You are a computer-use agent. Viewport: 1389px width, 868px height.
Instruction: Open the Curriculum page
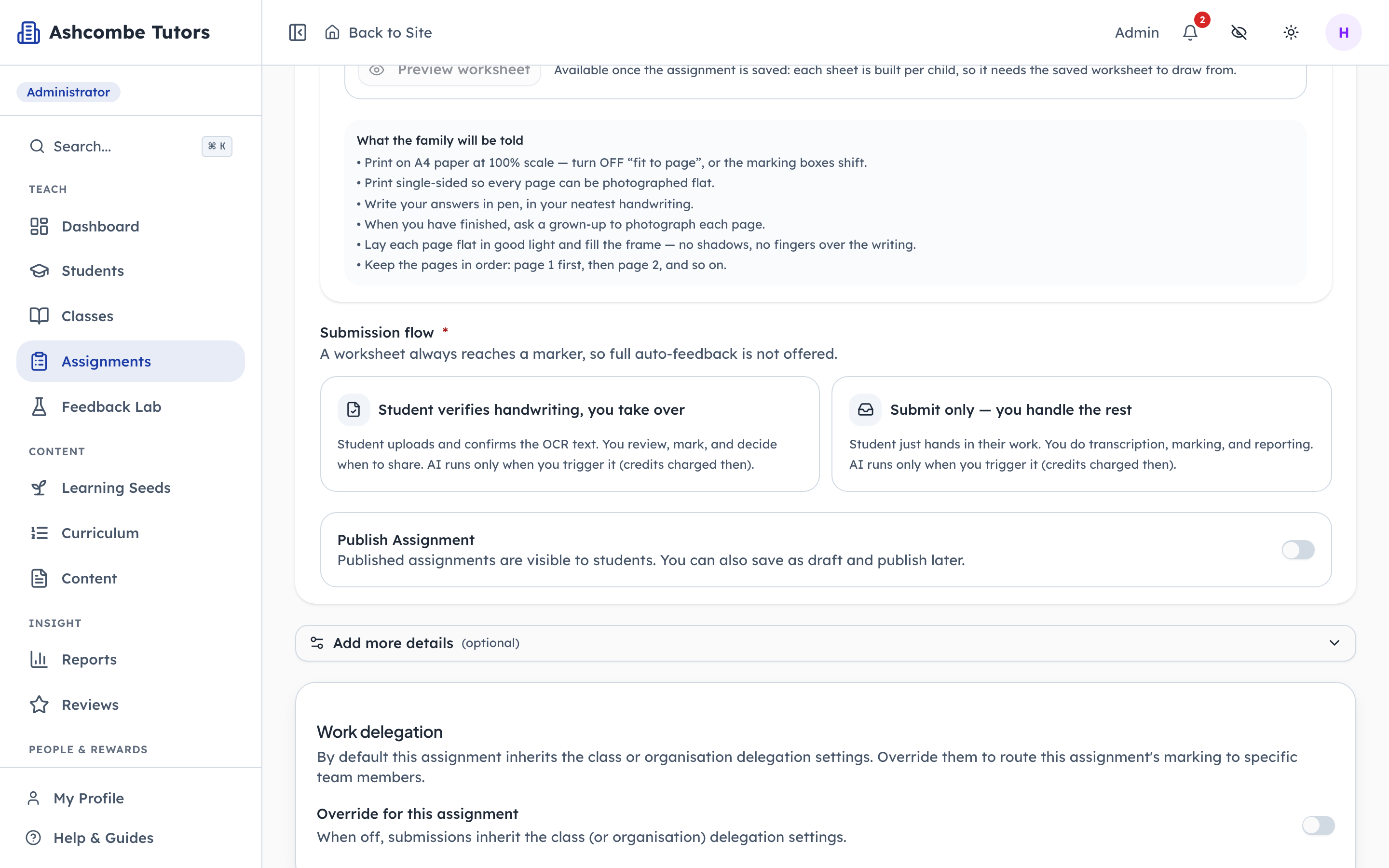[131, 533]
